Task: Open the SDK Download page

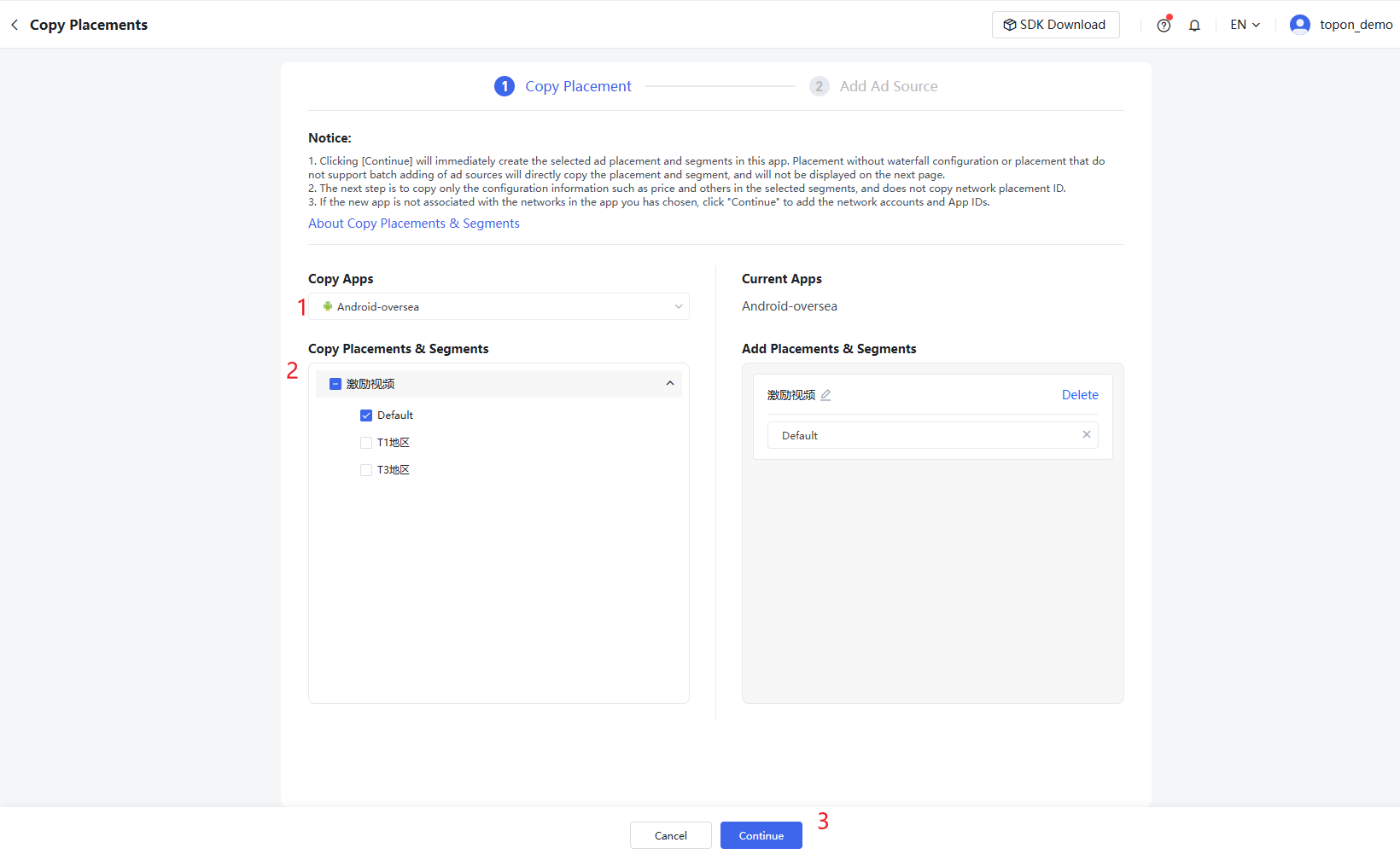Action: (1055, 24)
